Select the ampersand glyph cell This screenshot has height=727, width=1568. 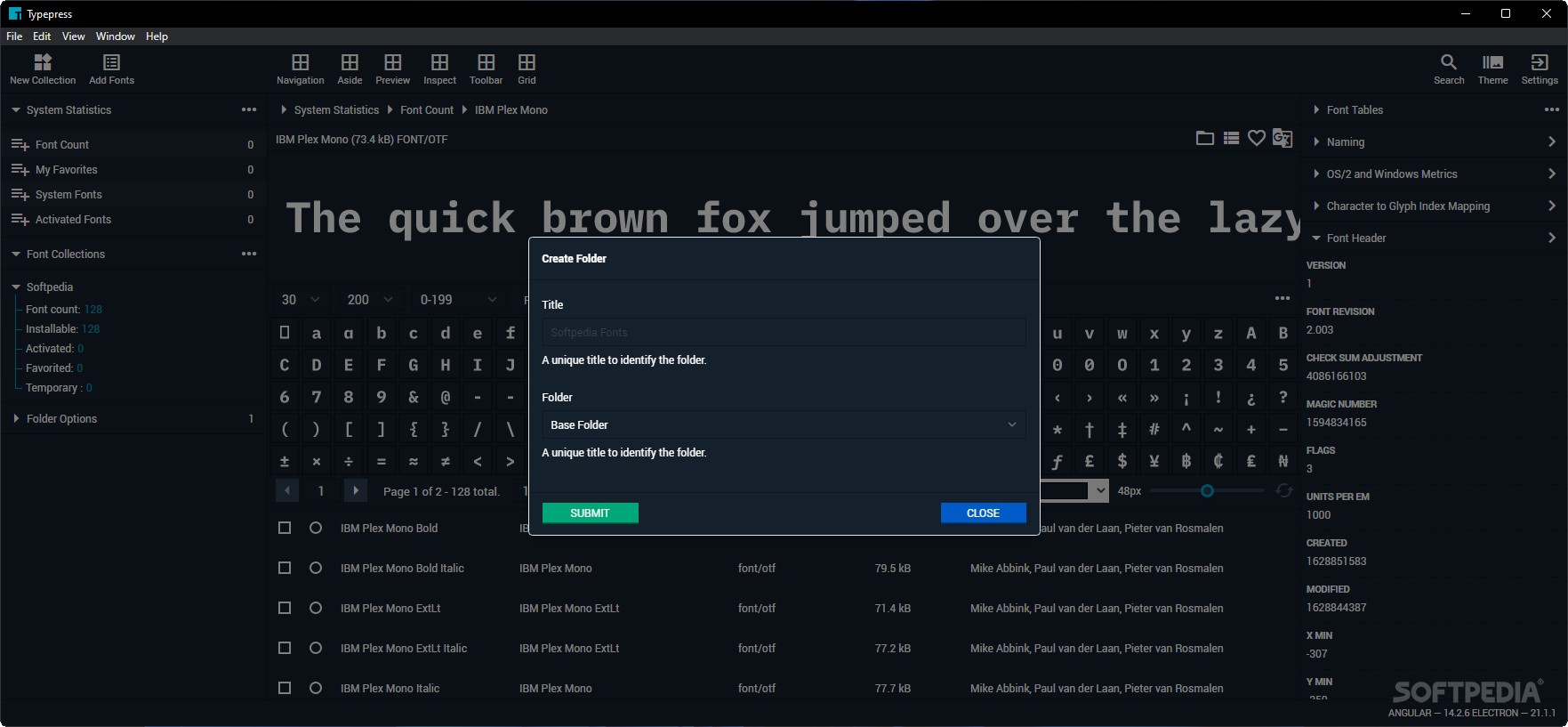tap(414, 397)
